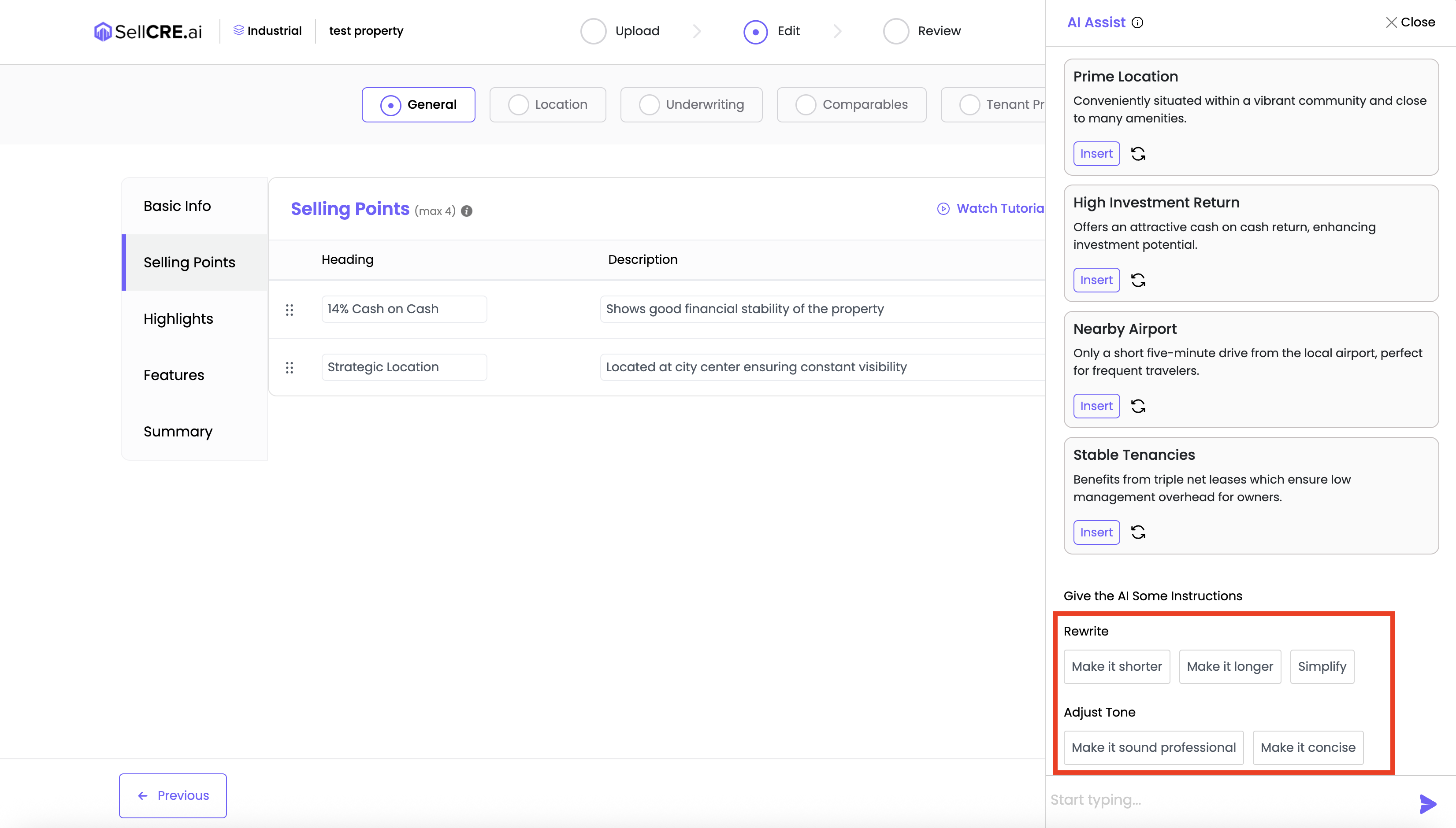Click drag handle for Strategic Location row
Screen dimensions: 1456x828
(x=290, y=367)
